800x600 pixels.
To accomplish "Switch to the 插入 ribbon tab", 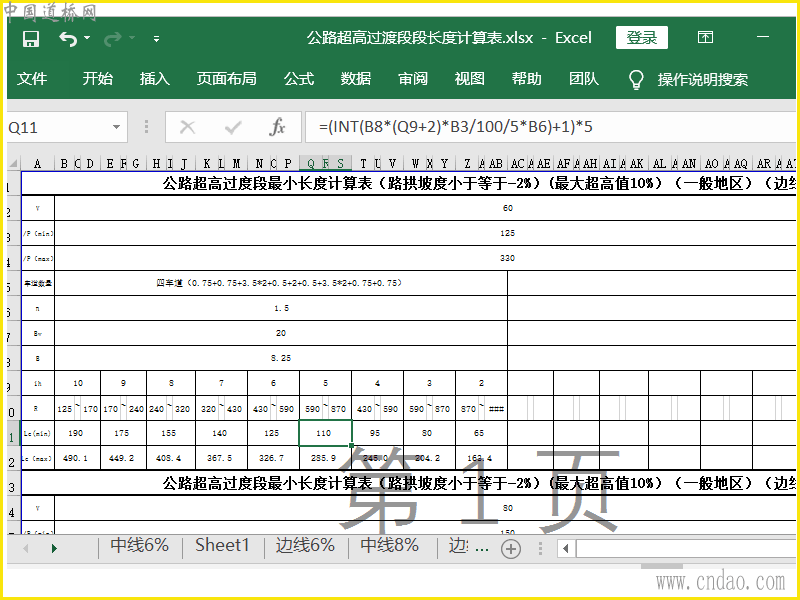I will 155,79.
